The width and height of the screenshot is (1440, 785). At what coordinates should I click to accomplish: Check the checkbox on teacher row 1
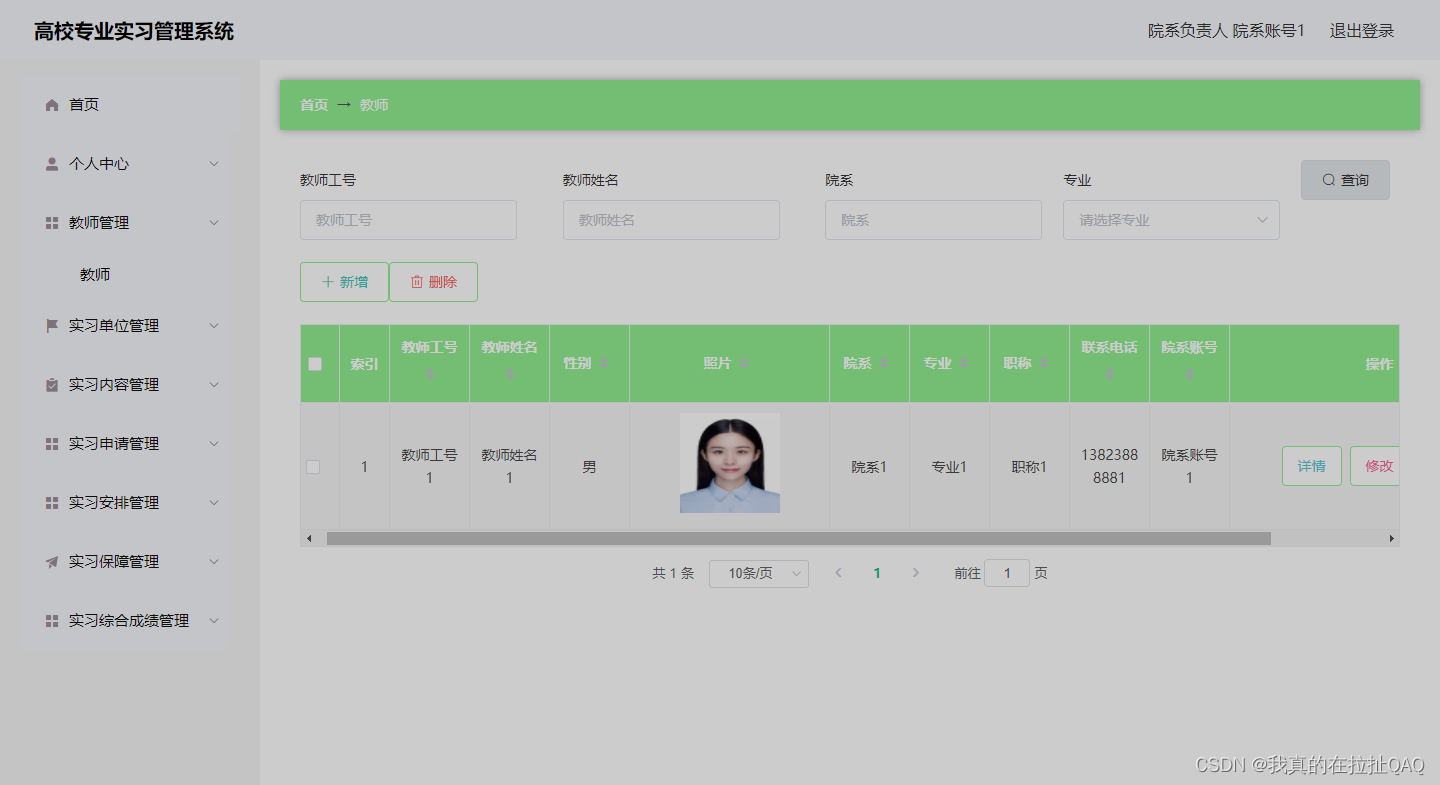[313, 466]
